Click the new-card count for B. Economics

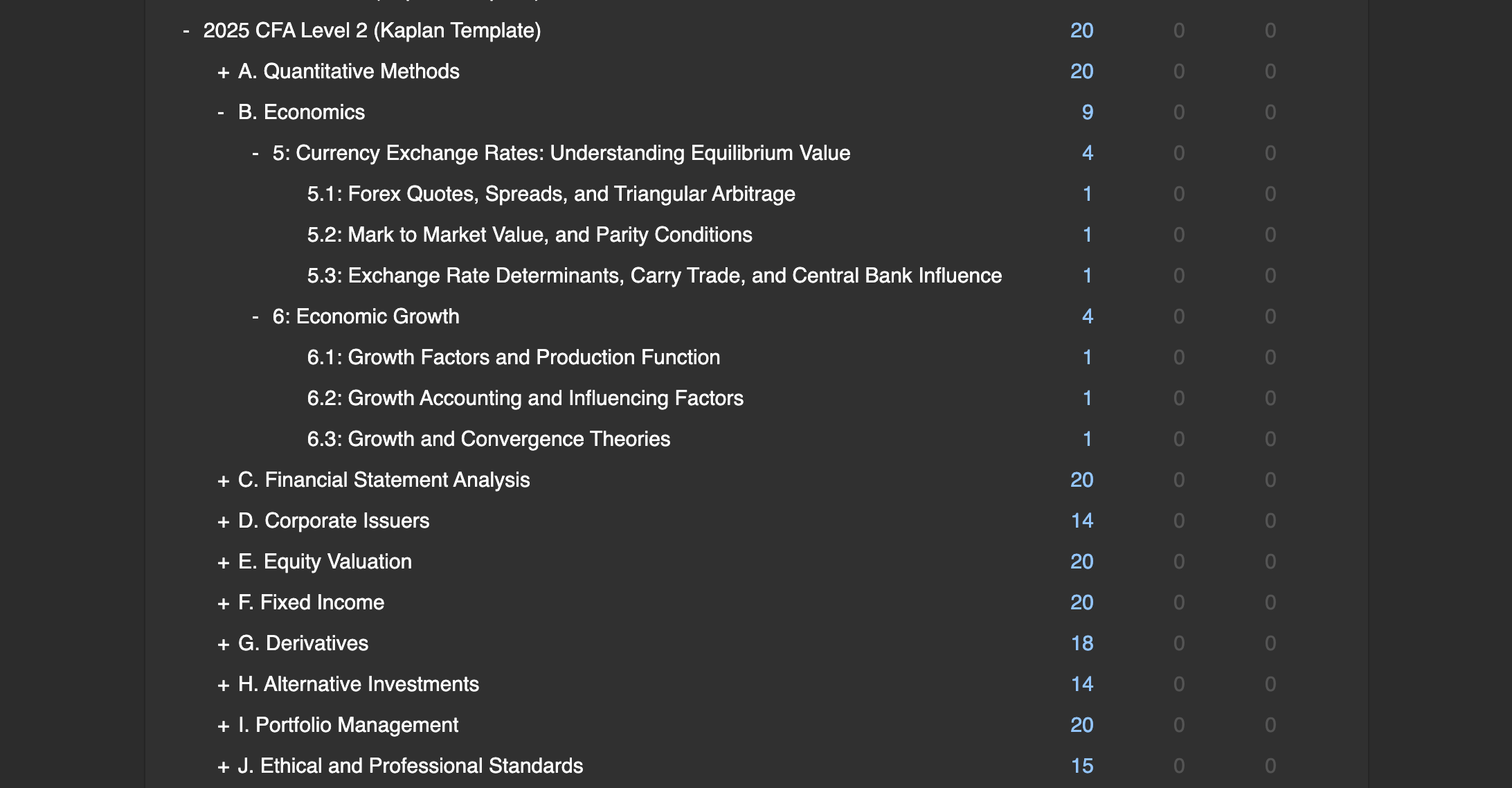[1087, 112]
